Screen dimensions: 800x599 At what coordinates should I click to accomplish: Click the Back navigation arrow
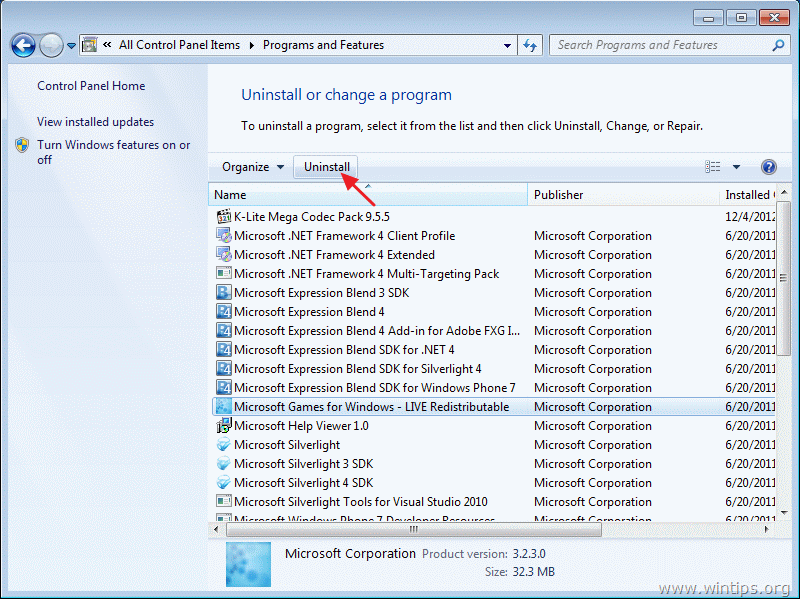[23, 46]
